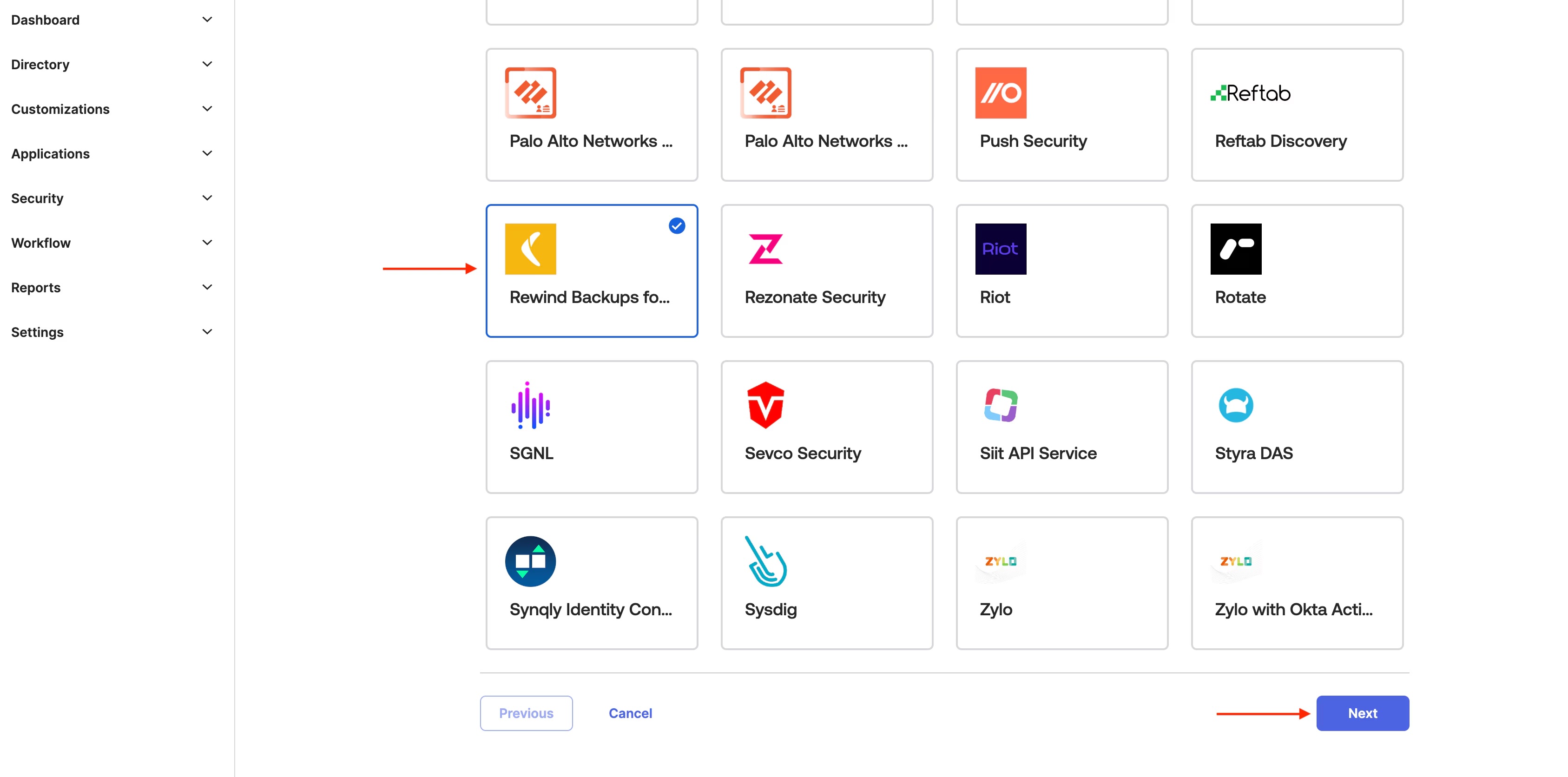Image resolution: width=1568 pixels, height=777 pixels.
Task: Click the Rezonate Security pink Z logo
Action: coord(766,249)
